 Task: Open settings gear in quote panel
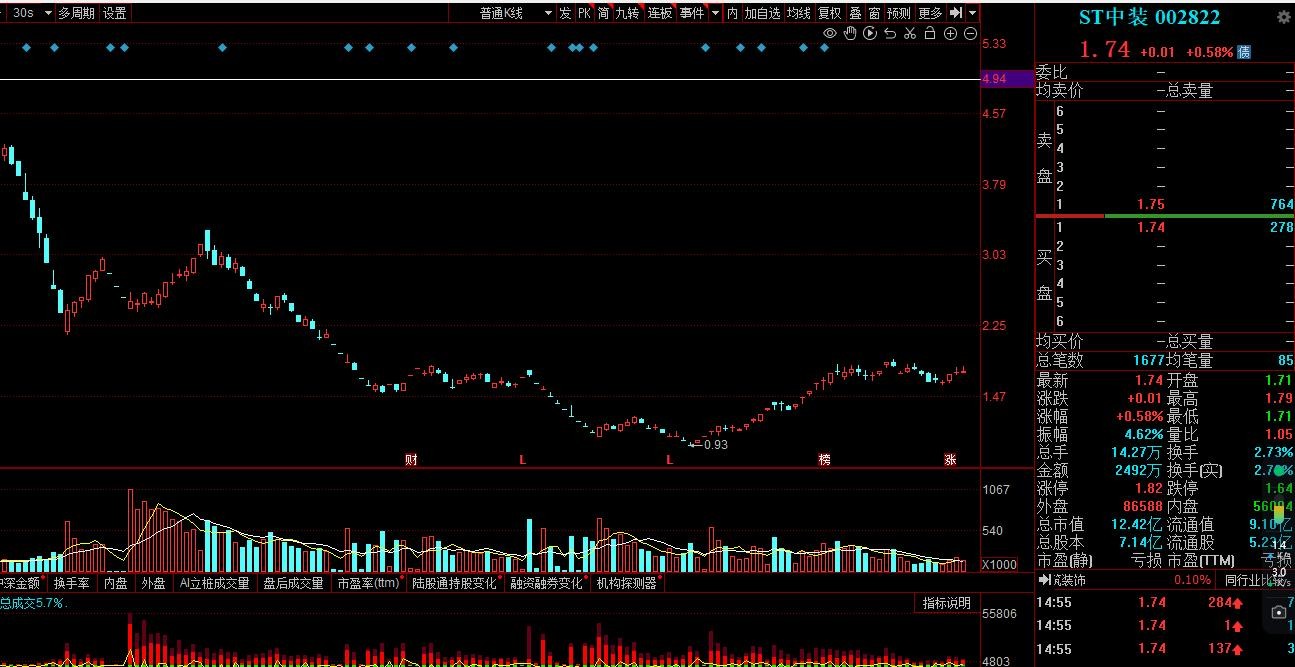(1283, 18)
